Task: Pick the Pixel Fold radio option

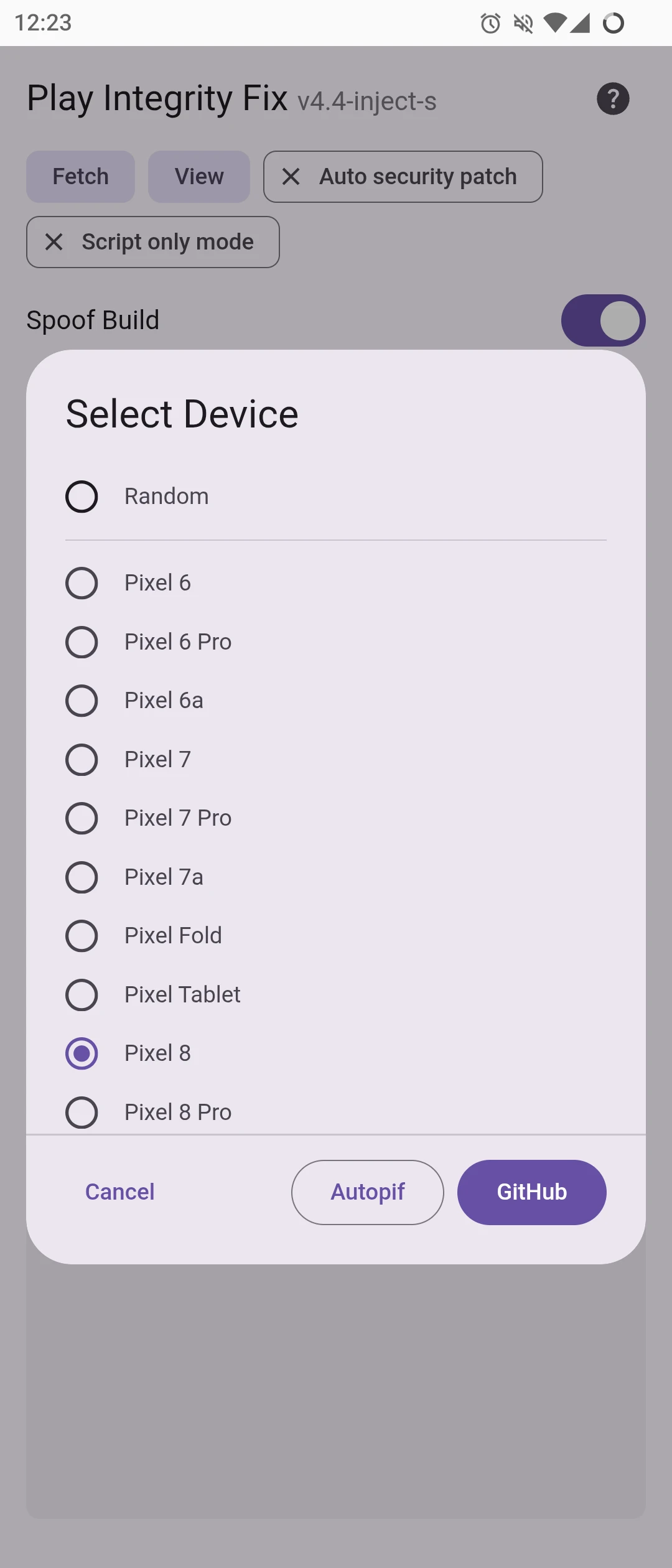Action: pos(82,936)
